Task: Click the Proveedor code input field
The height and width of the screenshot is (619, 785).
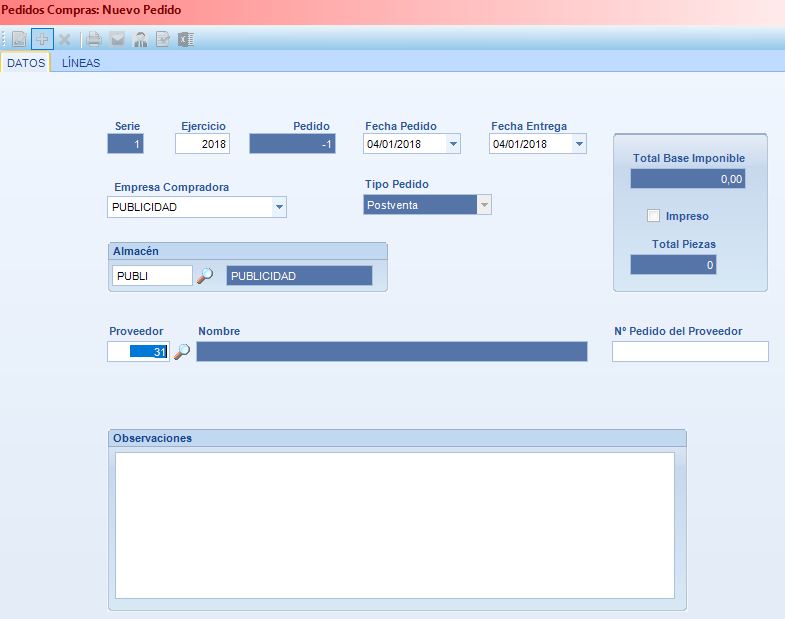Action: point(139,352)
